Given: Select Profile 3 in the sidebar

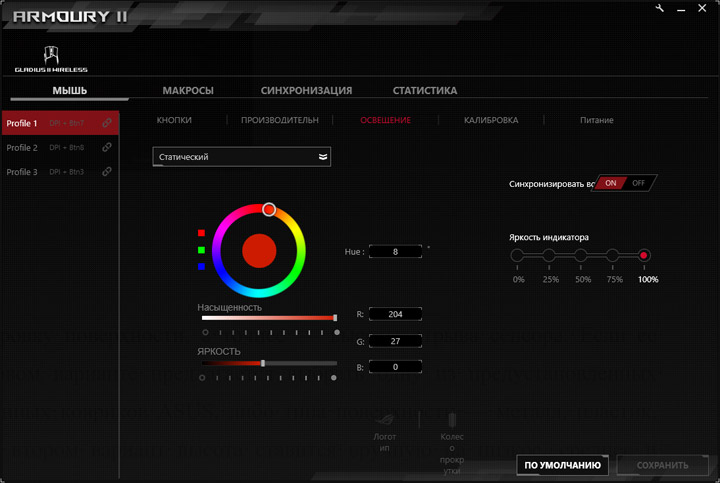Looking at the screenshot, I should 60,172.
